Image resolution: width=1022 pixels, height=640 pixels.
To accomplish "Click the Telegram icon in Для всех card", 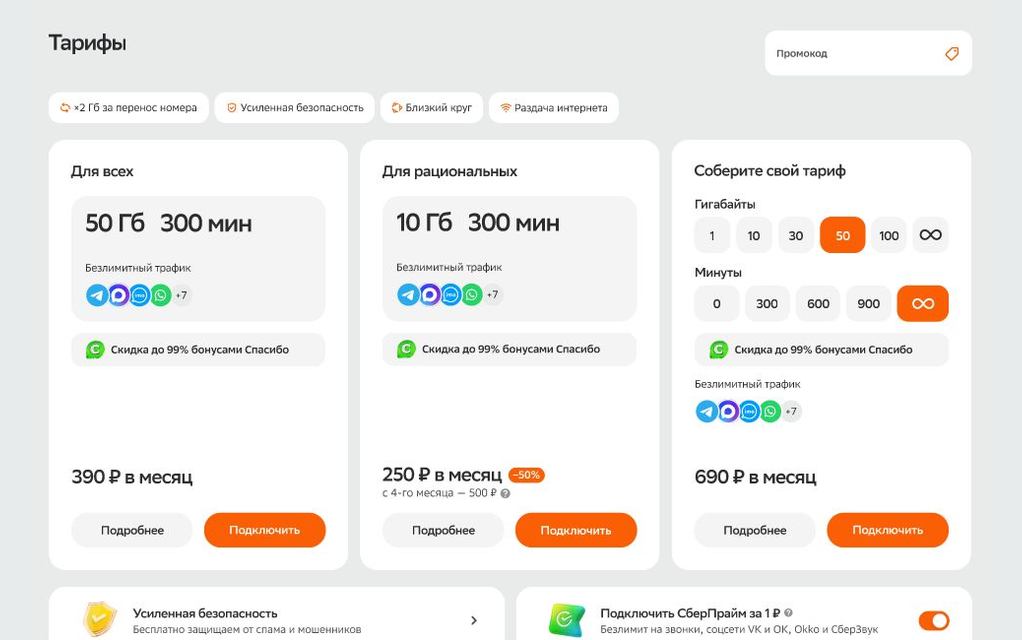I will tap(97, 295).
